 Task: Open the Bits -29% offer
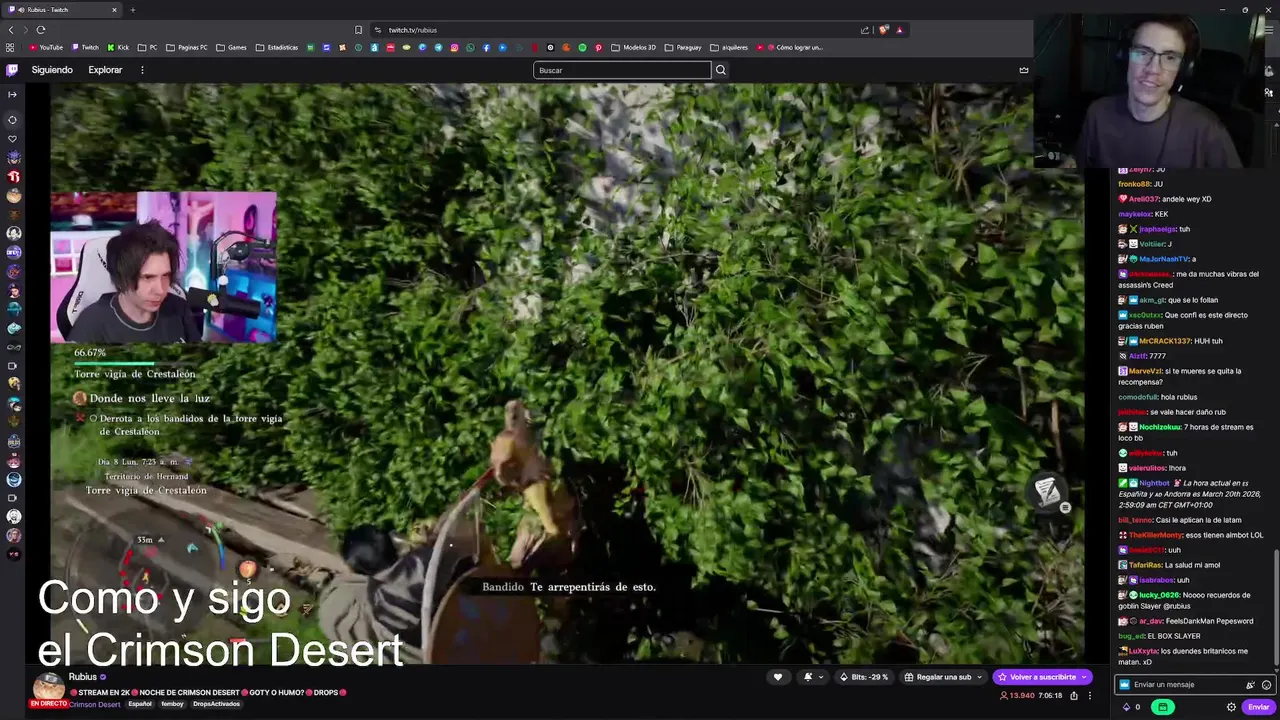tap(864, 677)
